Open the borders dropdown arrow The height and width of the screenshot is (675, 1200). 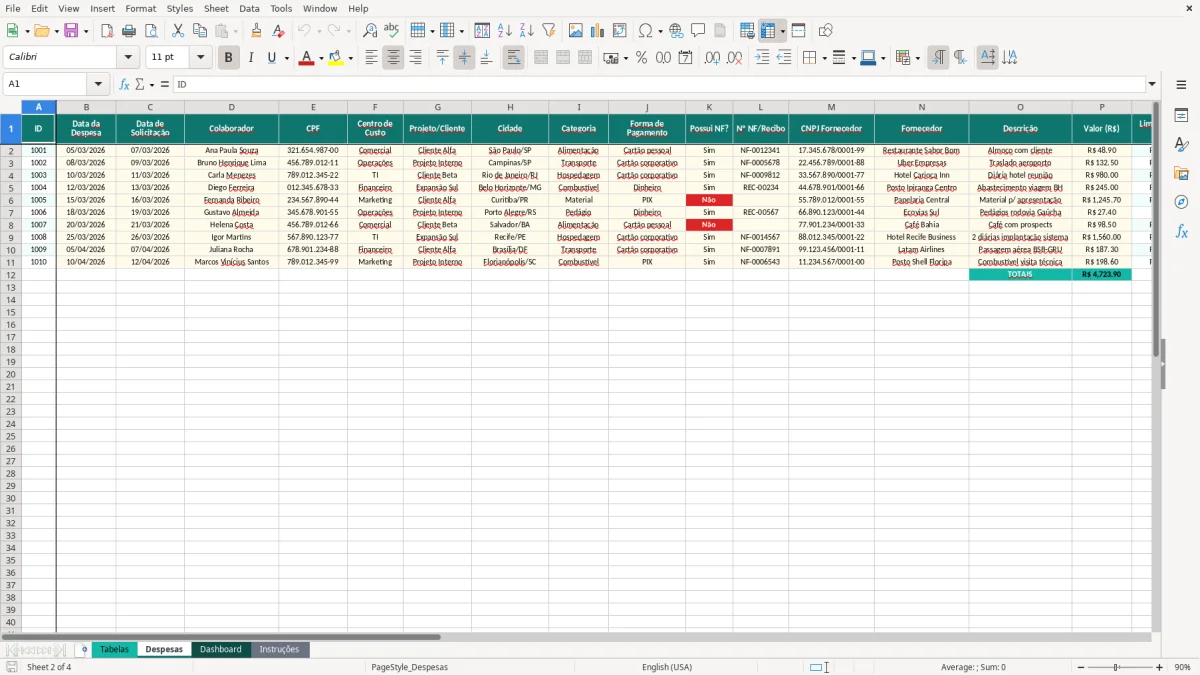827,58
